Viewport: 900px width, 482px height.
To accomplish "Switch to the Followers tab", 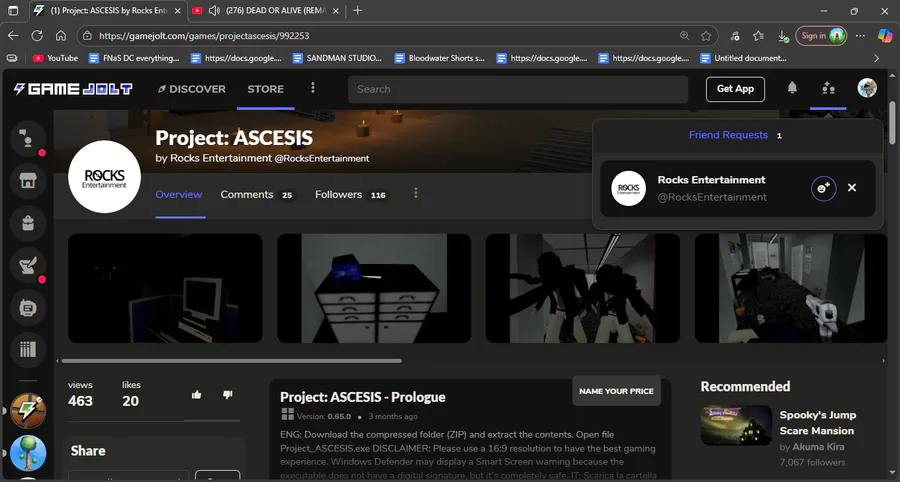I will click(351, 195).
